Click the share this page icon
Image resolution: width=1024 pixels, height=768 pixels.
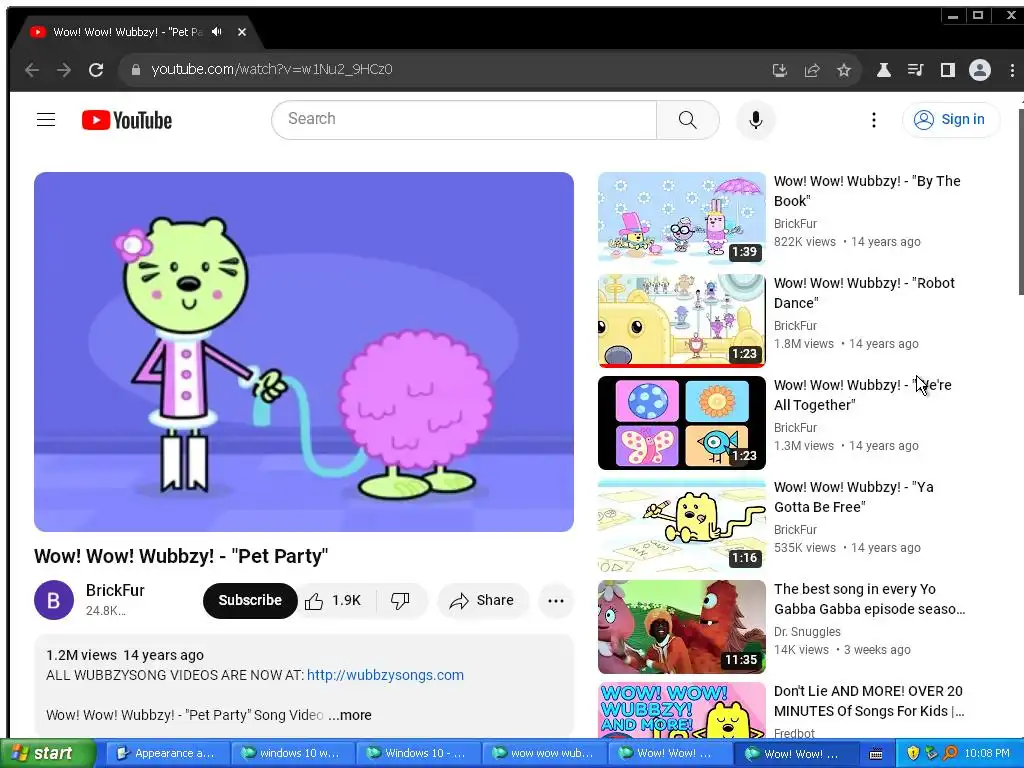[812, 70]
